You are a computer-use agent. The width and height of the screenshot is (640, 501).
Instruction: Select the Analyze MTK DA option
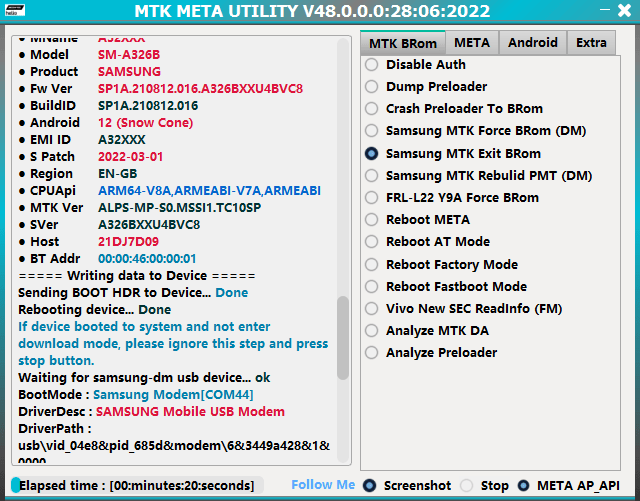427,331
